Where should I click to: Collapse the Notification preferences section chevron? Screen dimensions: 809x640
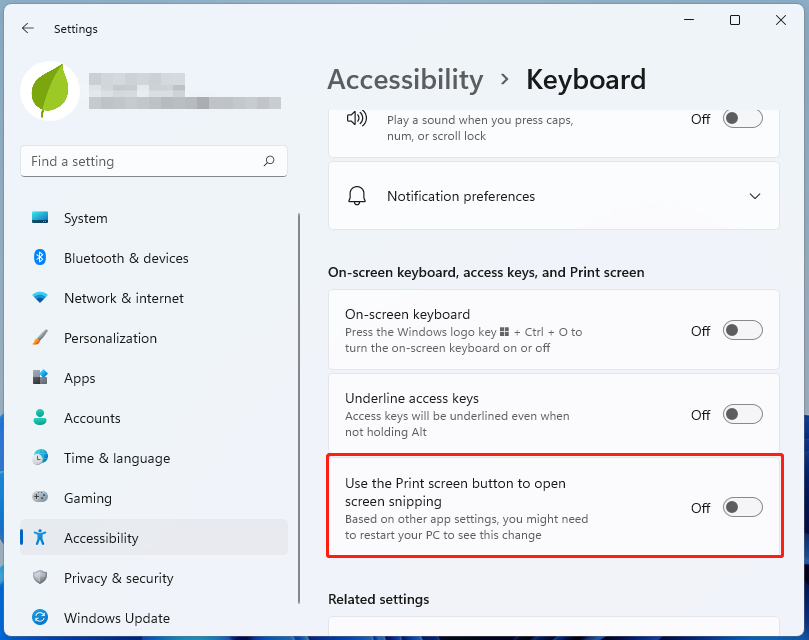pyautogui.click(x=755, y=196)
